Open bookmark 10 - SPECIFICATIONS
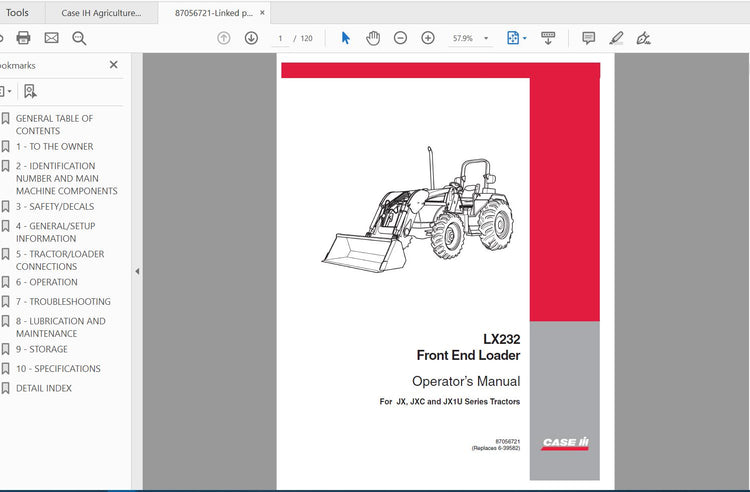Screen dimensions: 750x492 [x=58, y=369]
